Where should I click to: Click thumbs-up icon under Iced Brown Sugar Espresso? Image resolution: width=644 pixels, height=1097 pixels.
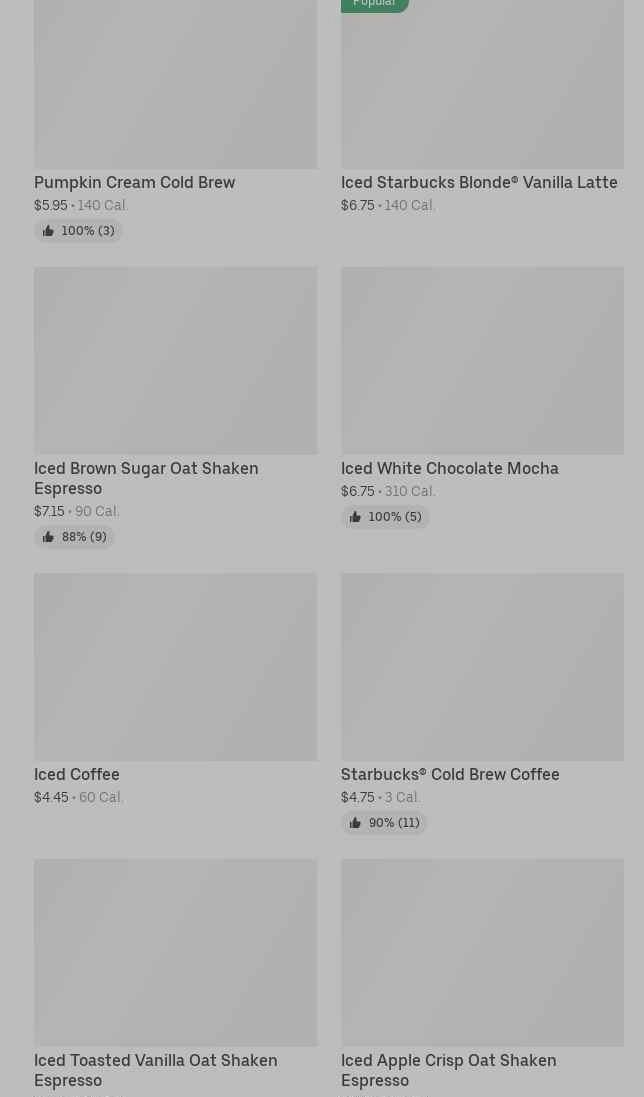coord(48,537)
